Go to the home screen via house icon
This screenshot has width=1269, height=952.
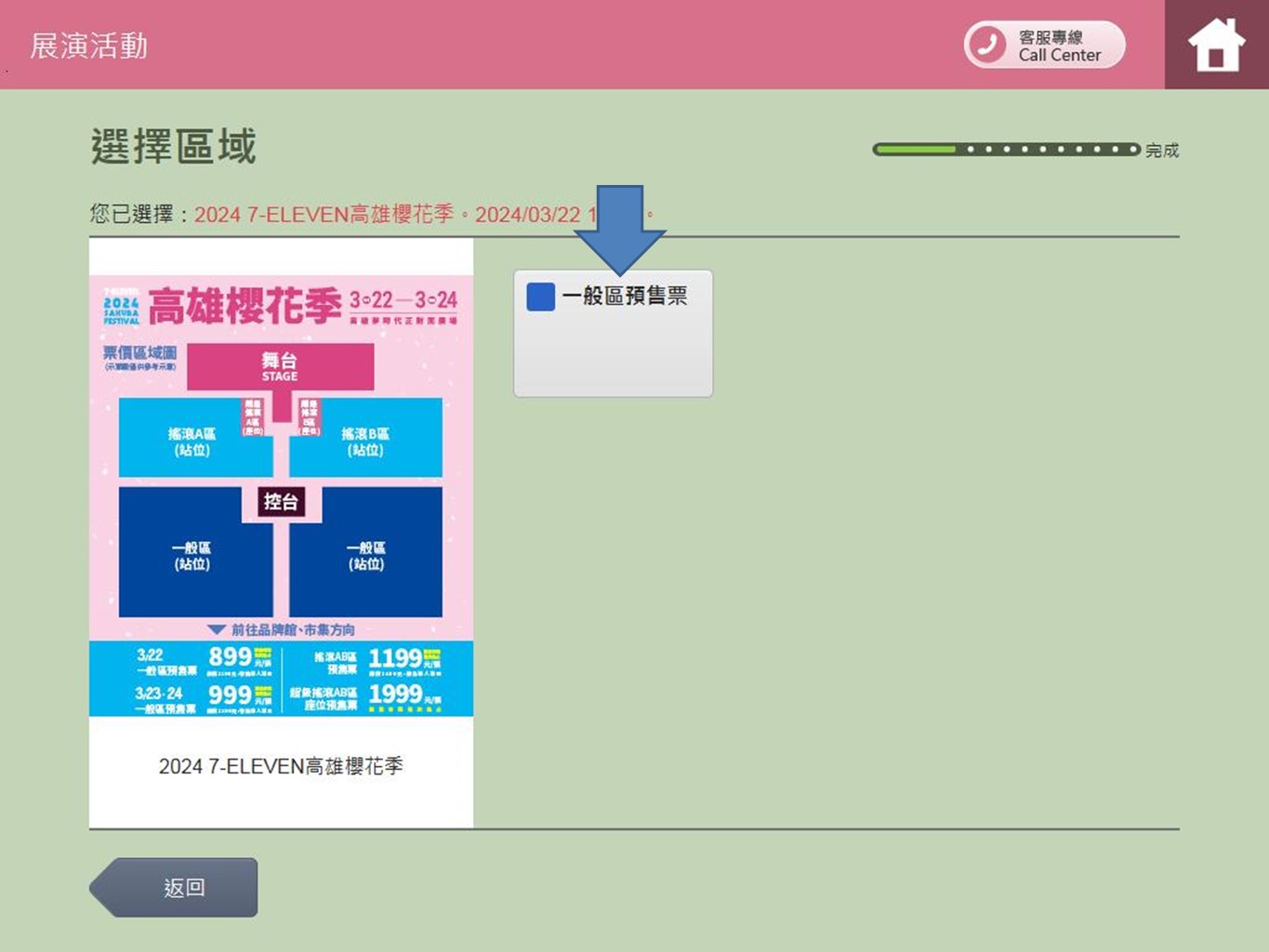point(1215,46)
